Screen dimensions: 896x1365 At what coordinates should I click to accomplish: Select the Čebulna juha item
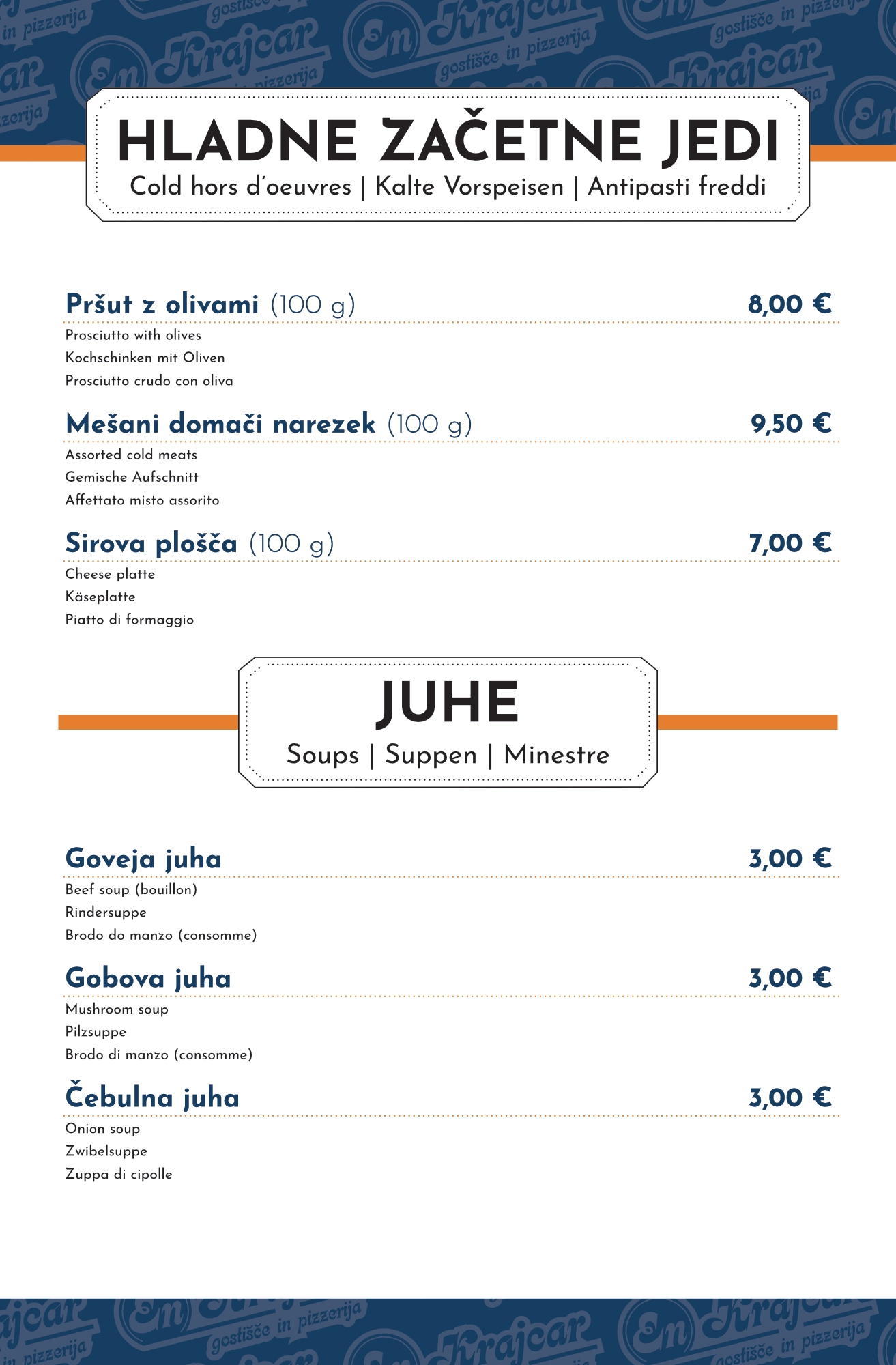[x=152, y=1097]
